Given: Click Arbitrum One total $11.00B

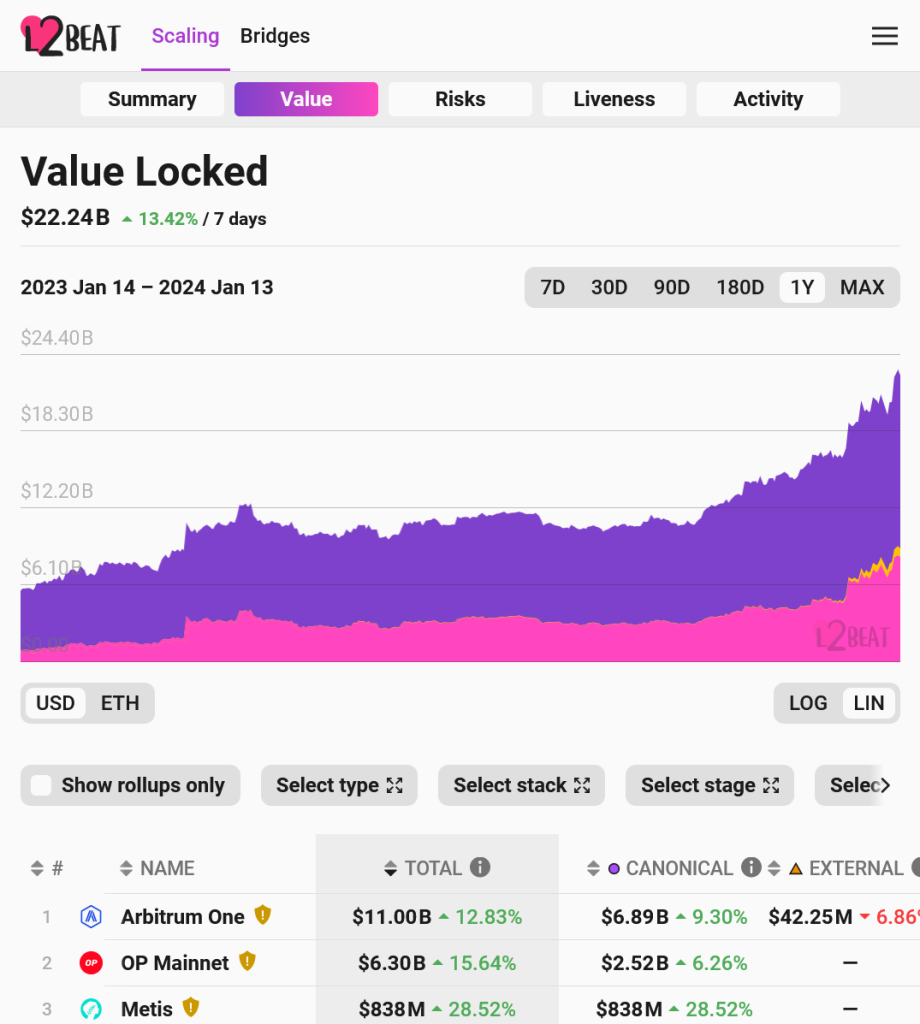Looking at the screenshot, I should point(392,917).
